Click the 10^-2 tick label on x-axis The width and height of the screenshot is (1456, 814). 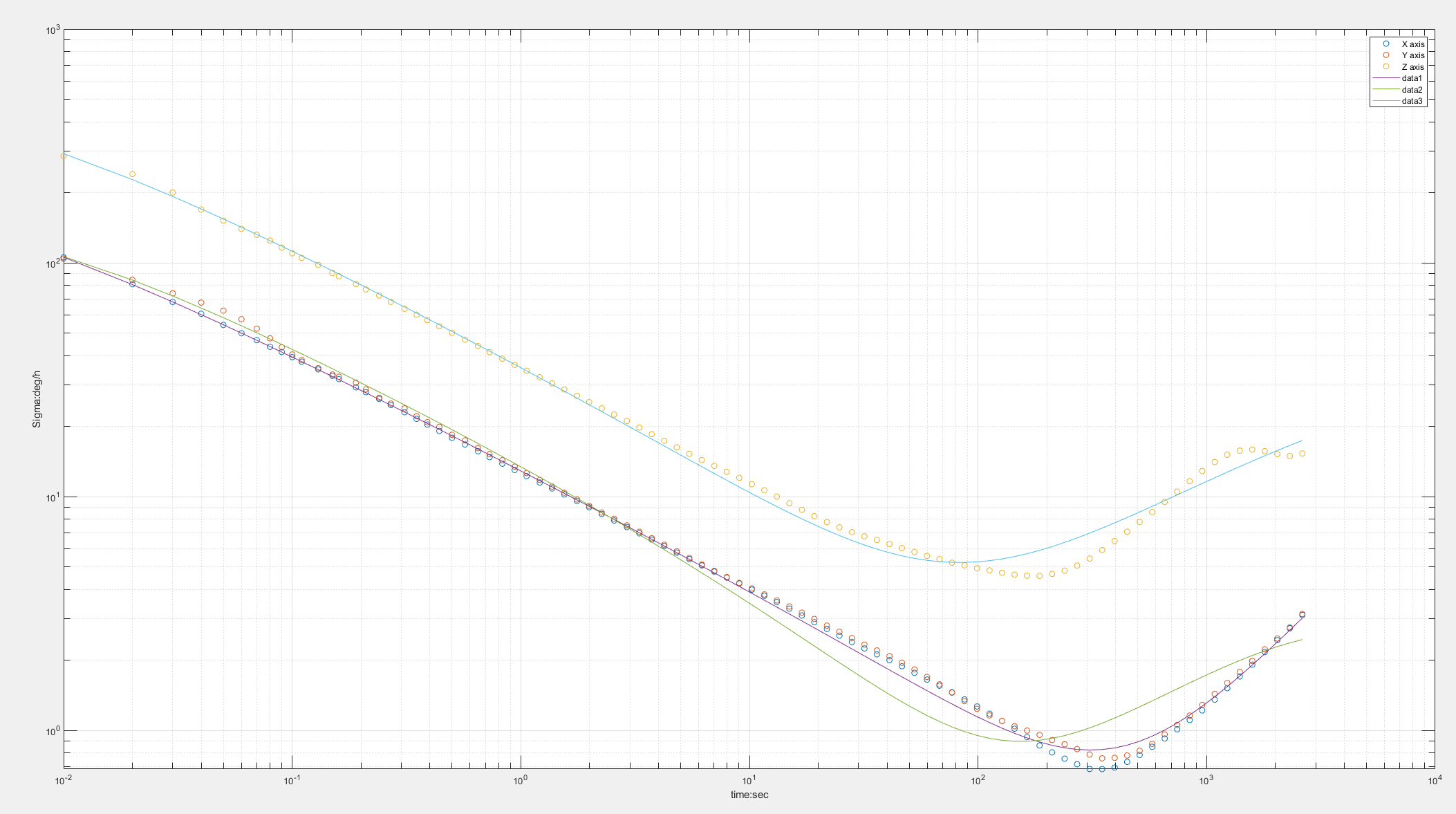(64, 781)
